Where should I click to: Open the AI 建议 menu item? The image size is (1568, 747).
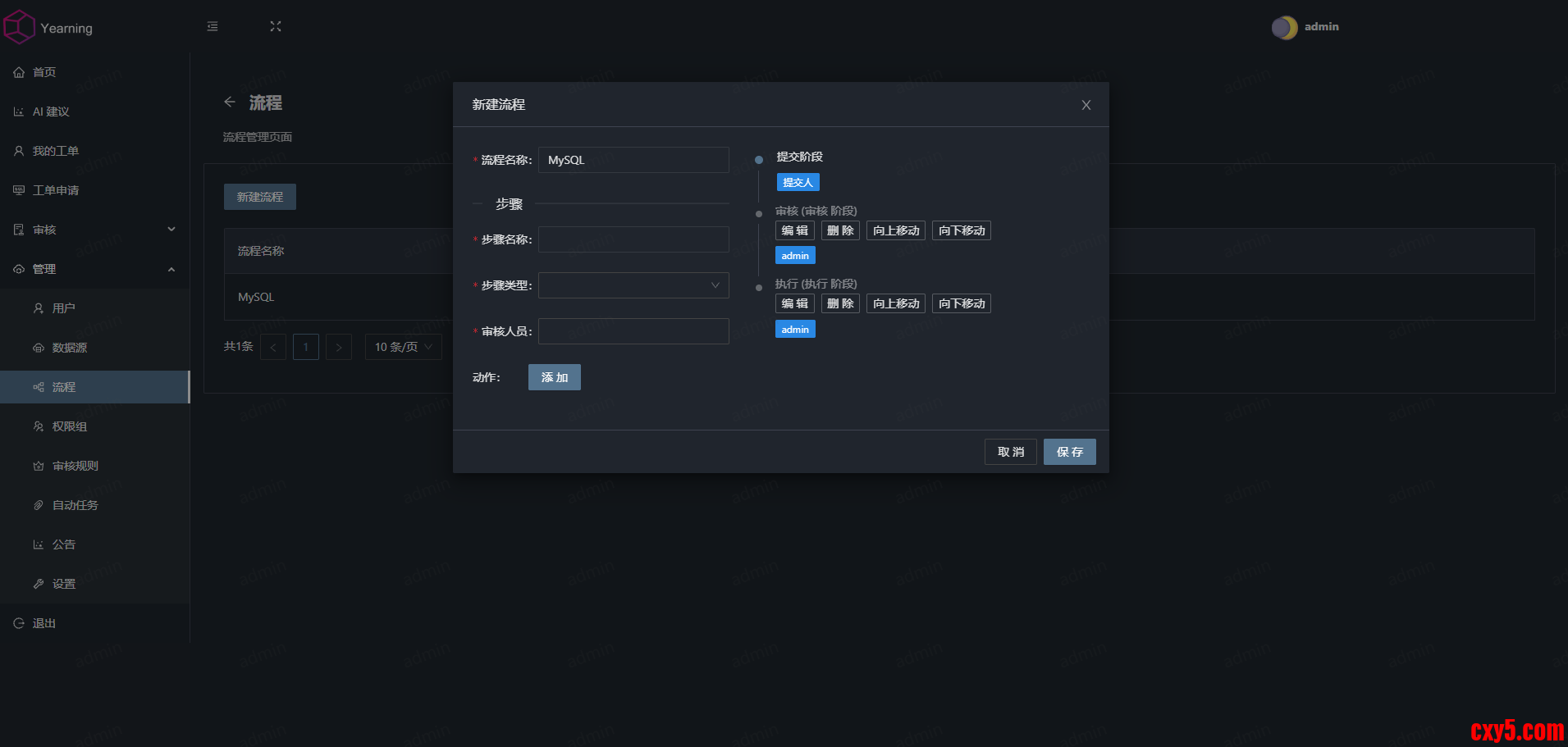tap(95, 112)
